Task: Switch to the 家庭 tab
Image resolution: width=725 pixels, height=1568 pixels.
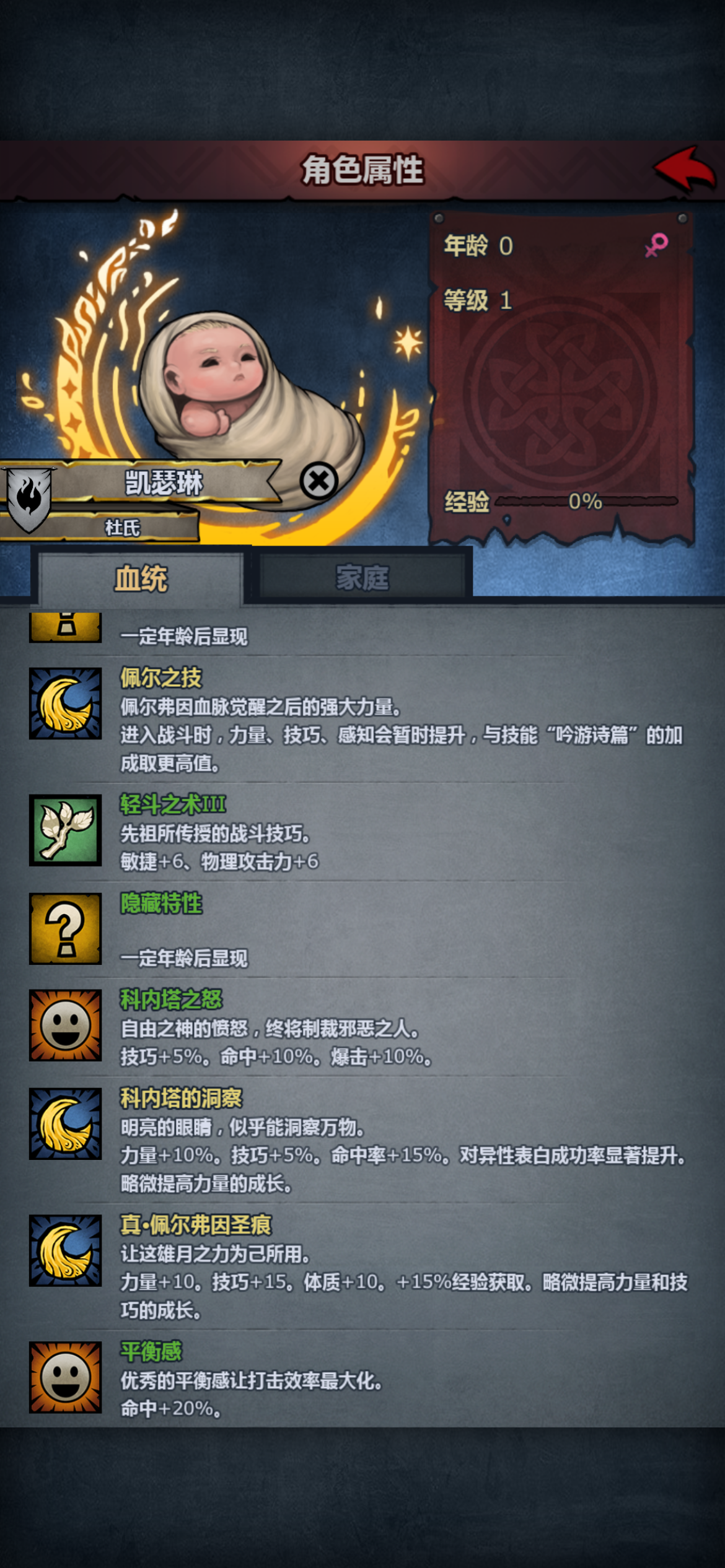Action: tap(362, 578)
